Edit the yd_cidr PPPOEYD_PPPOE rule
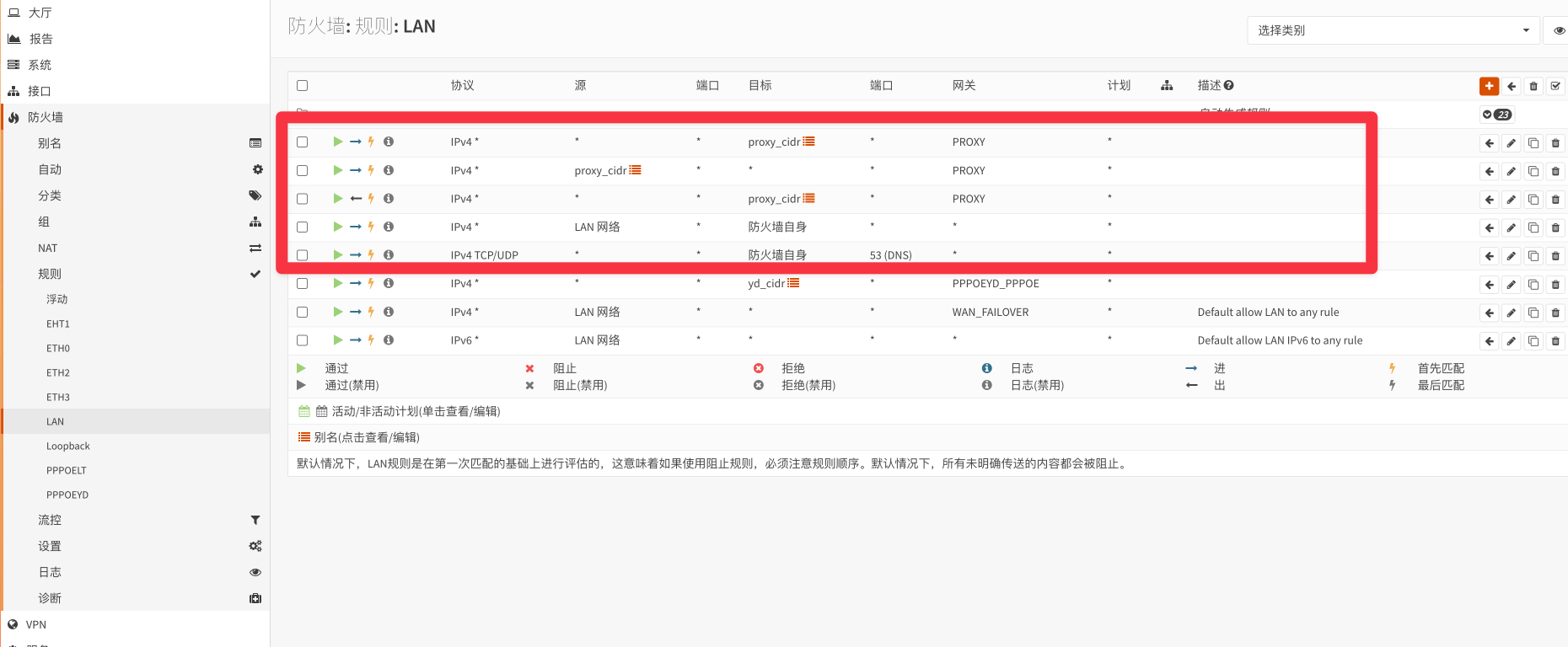This screenshot has width=1568, height=647. point(1512,285)
